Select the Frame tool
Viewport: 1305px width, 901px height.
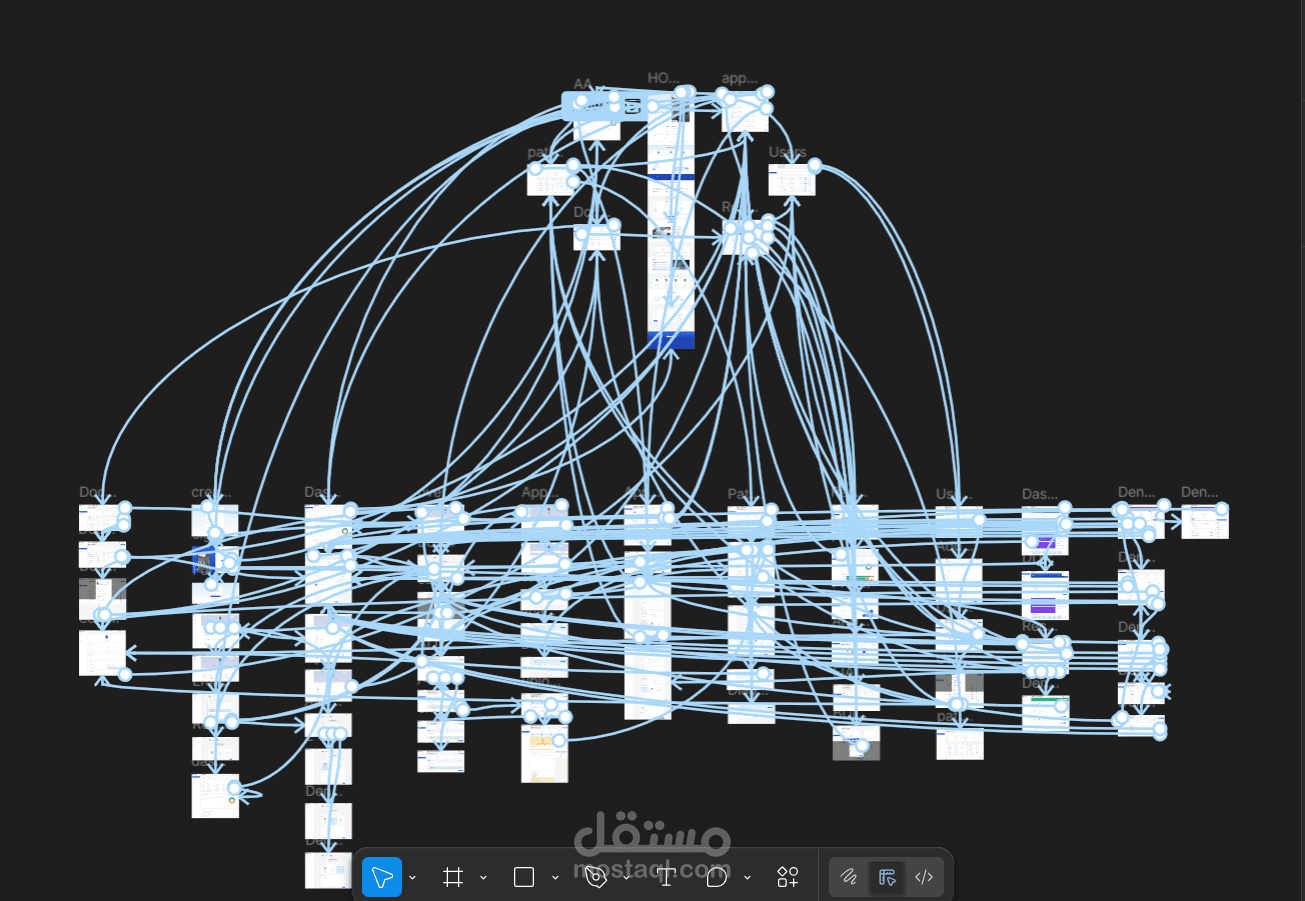tap(453, 877)
